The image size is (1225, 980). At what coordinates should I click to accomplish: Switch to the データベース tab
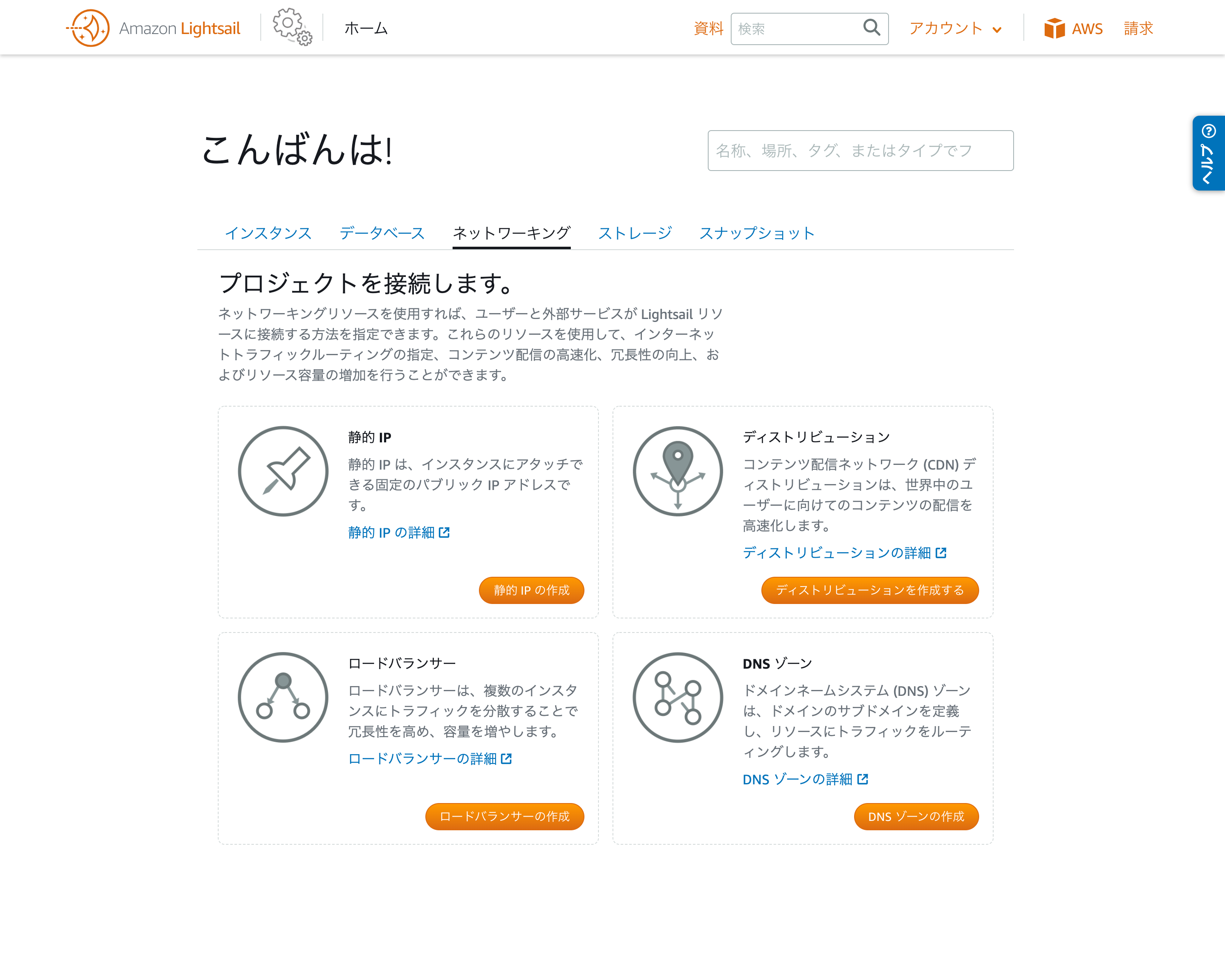382,233
